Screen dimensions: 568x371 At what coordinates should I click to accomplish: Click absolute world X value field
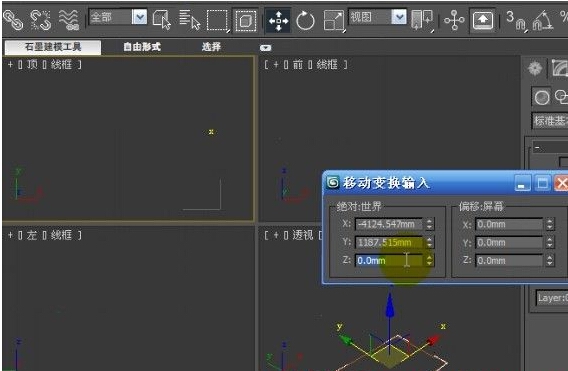(388, 224)
